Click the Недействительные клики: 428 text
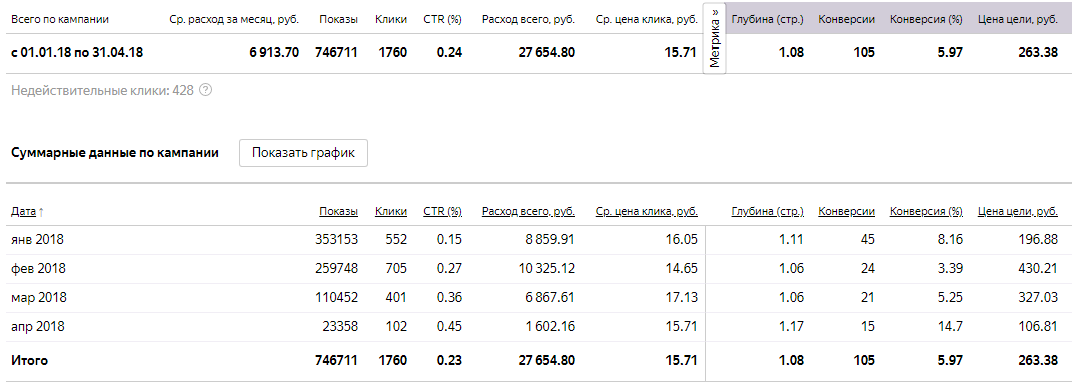The width and height of the screenshot is (1072, 382). coord(103,90)
